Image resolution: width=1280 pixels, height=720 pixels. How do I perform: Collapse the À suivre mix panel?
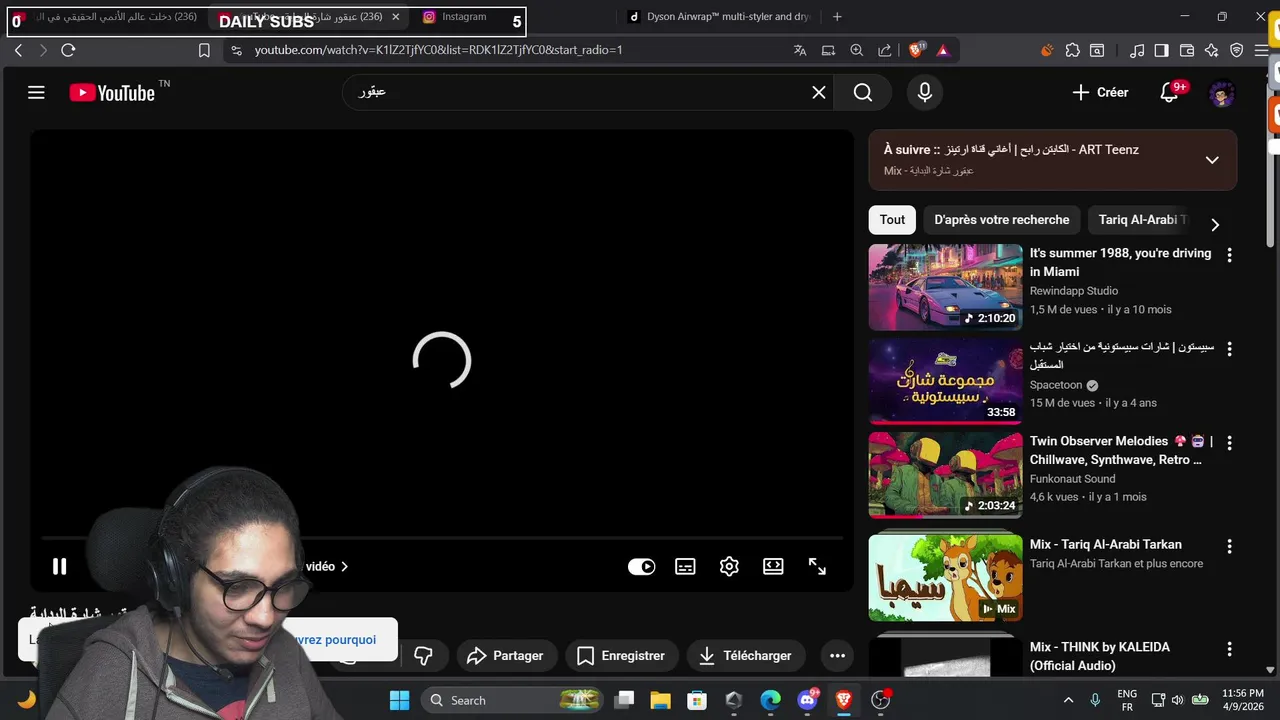pos(1212,160)
